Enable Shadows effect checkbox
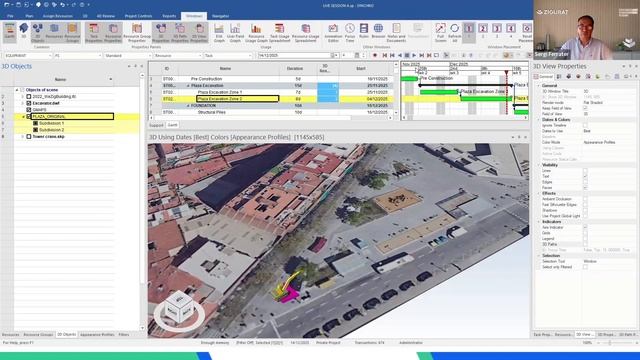This screenshot has width=640, height=360. click(x=585, y=210)
